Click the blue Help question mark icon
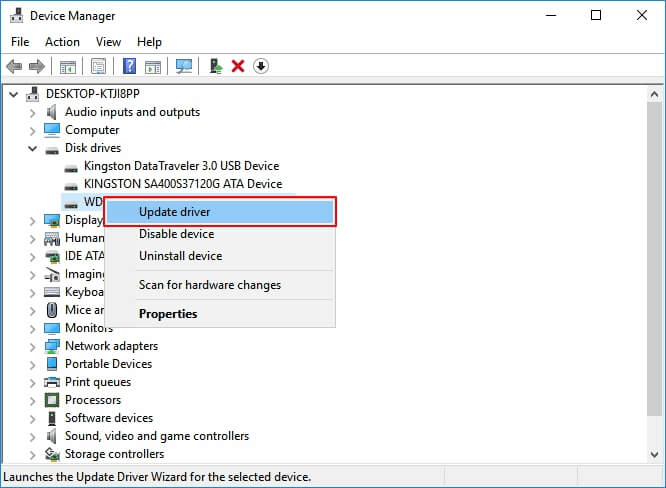The height and width of the screenshot is (488, 666). pyautogui.click(x=130, y=66)
